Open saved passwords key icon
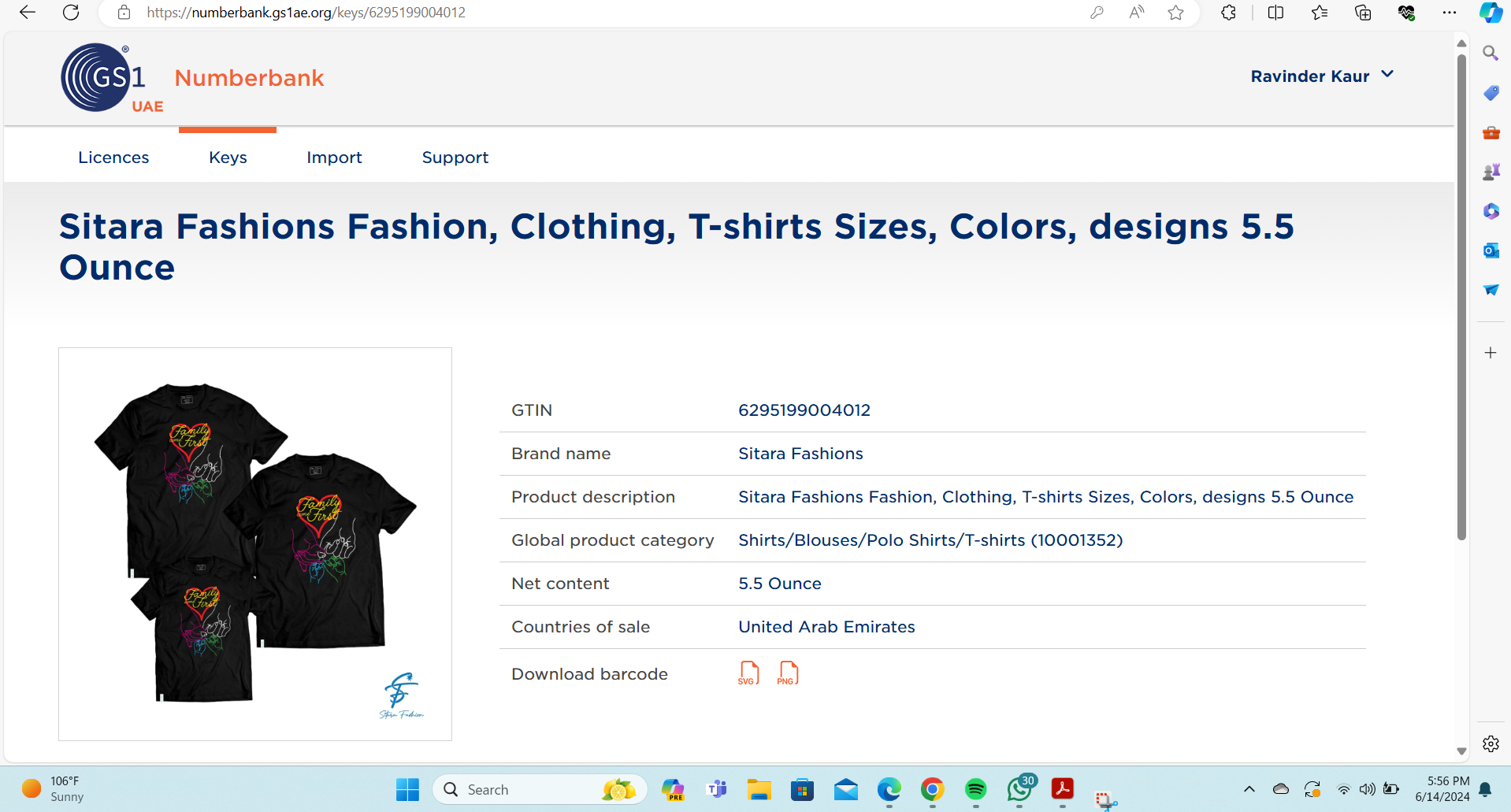Screen dimensions: 1511x812 click(1097, 13)
